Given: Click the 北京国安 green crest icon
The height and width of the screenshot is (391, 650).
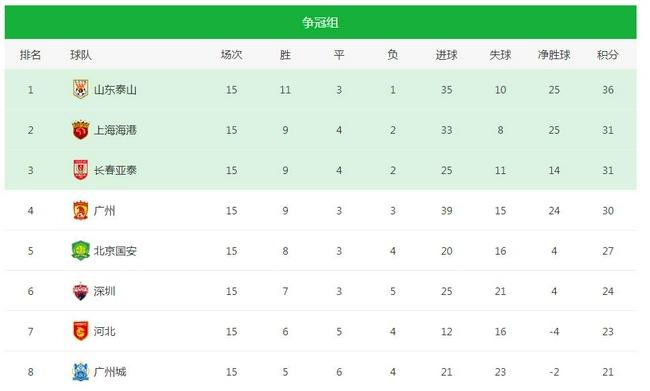Looking at the screenshot, I should (x=80, y=250).
